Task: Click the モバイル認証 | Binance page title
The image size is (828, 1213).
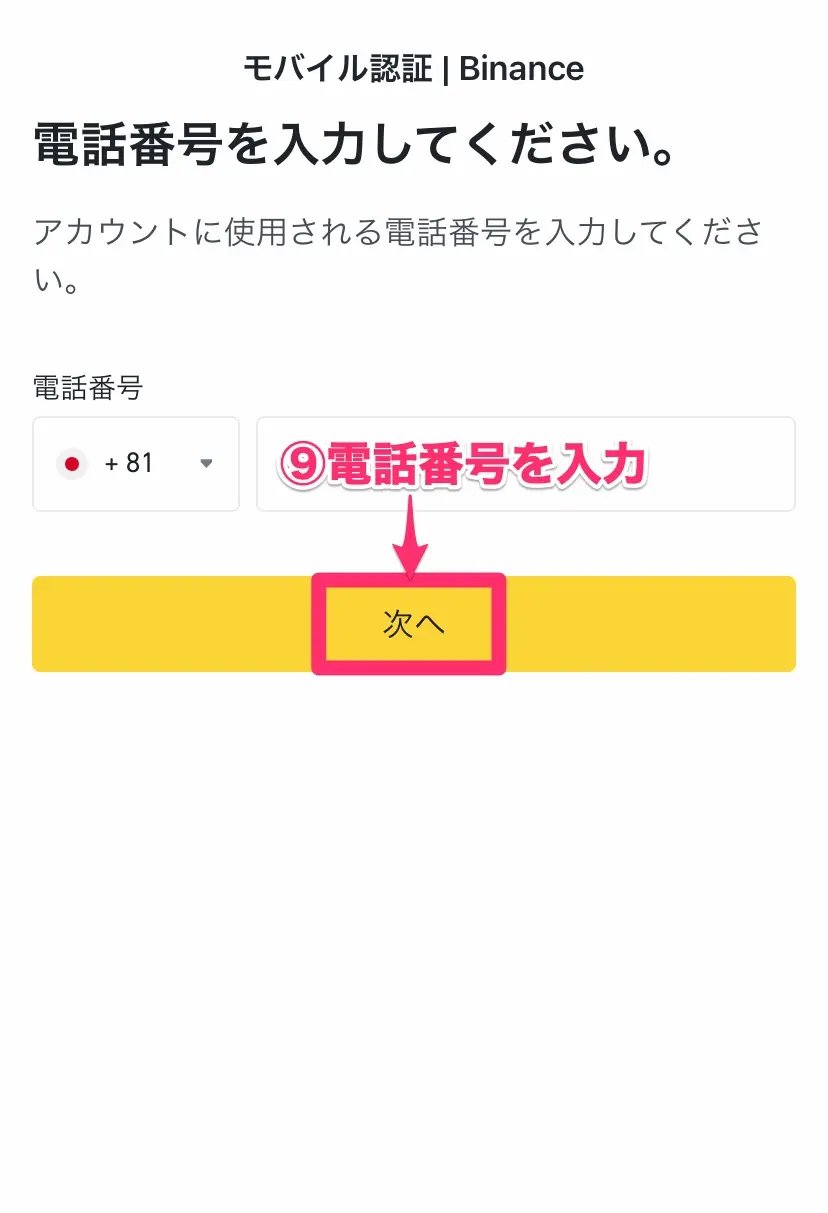Action: 414,68
